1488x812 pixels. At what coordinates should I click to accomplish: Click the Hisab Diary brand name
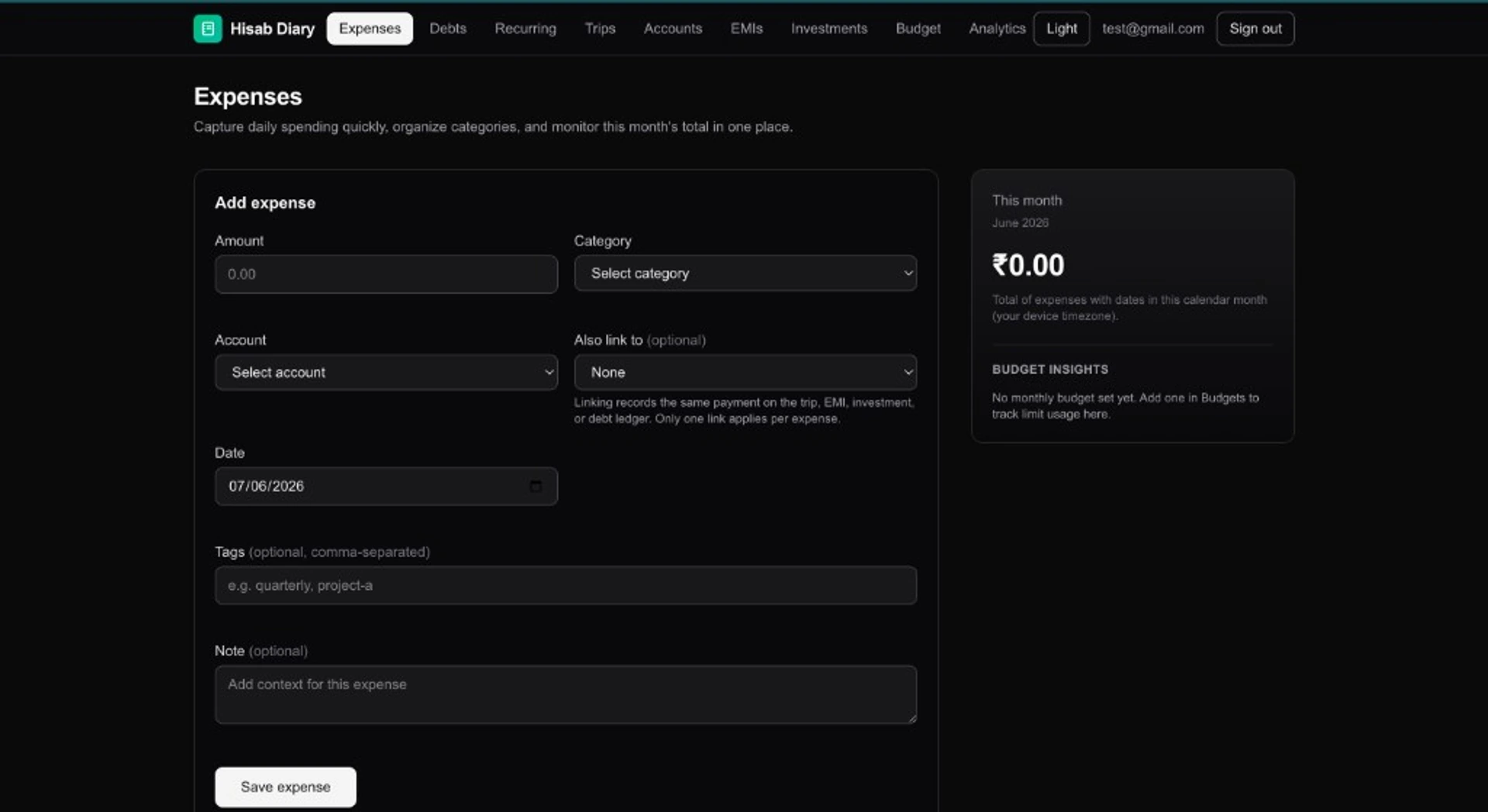pos(273,29)
